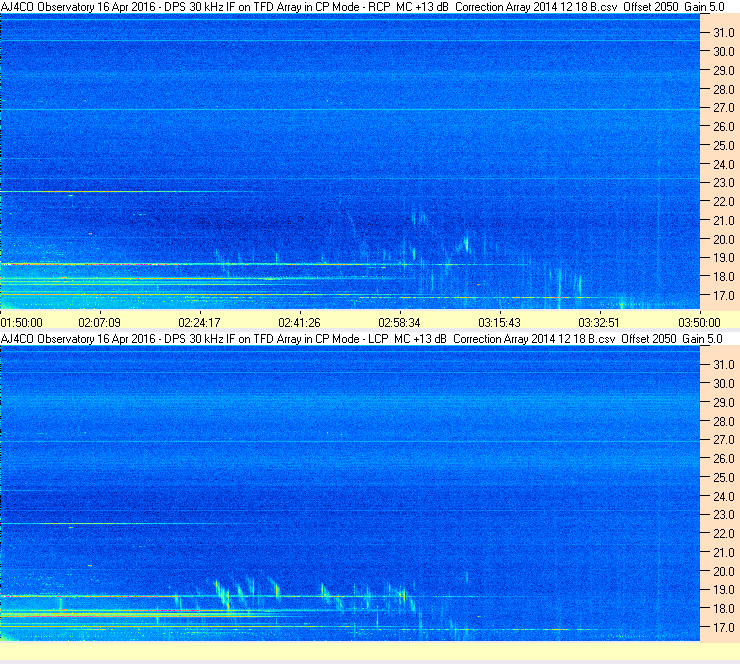Click the 17.0 frequency label on RCP plot
Image resolution: width=740 pixels, height=664 pixels.
pyautogui.click(x=724, y=296)
